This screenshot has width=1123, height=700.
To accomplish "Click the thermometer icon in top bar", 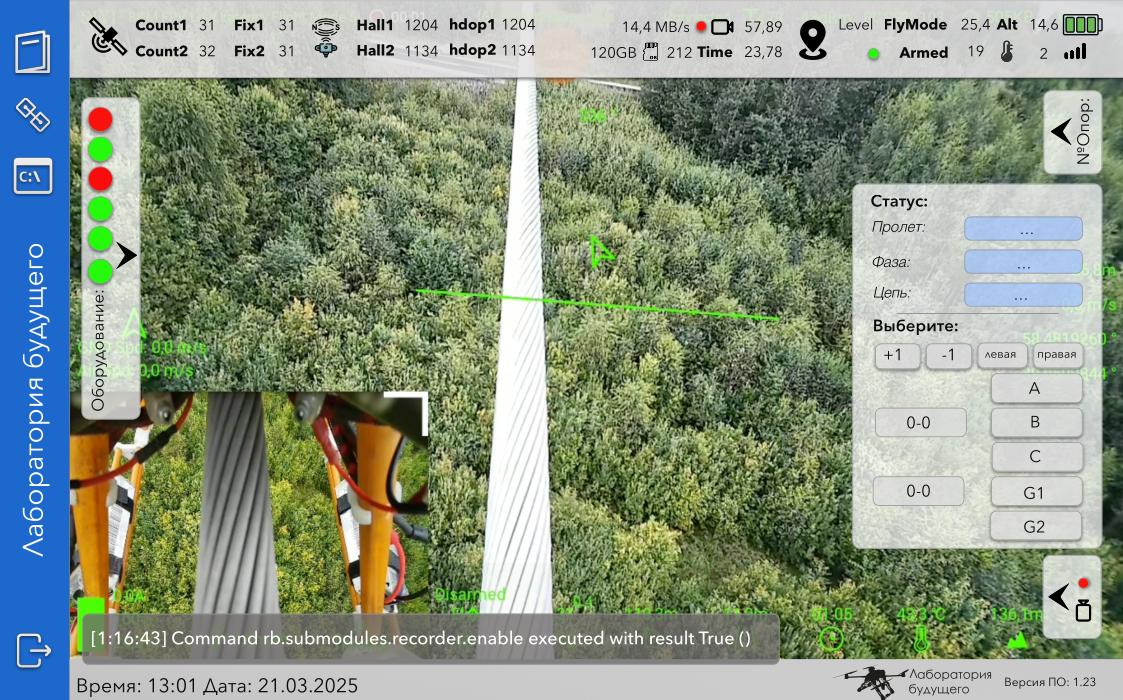I will [1007, 52].
